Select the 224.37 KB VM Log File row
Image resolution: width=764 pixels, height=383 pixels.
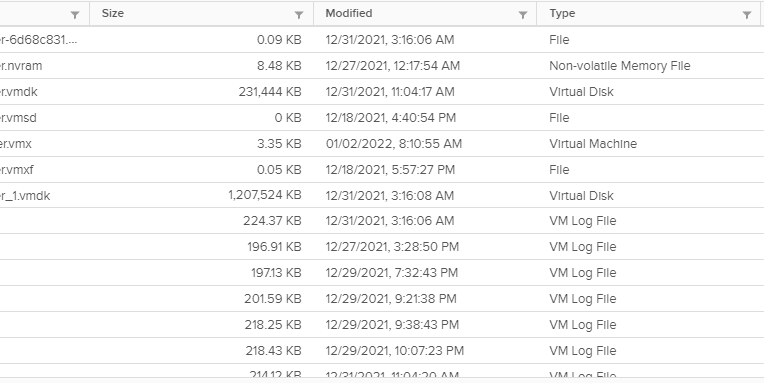click(x=382, y=221)
